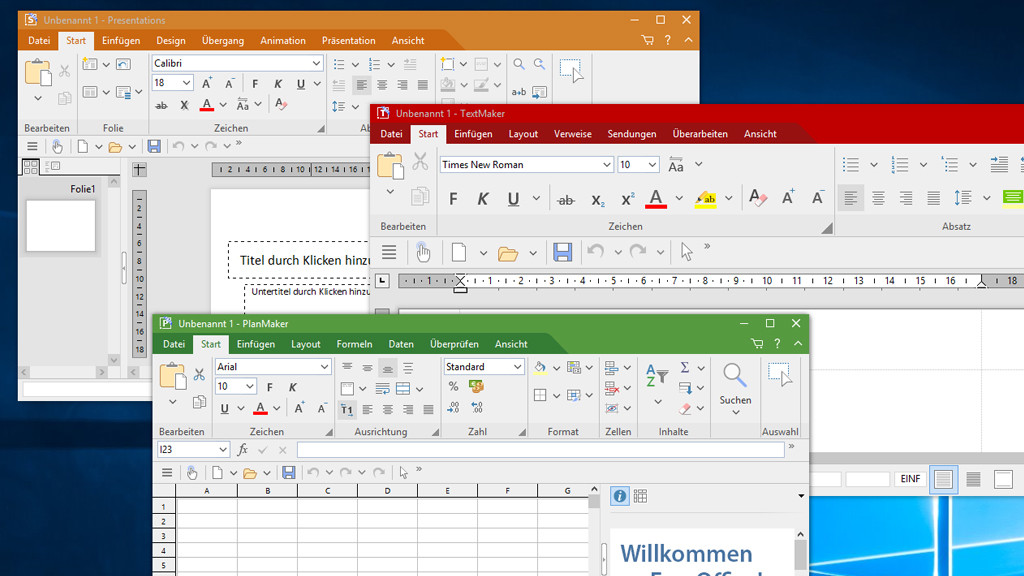Viewport: 1024px width, 576px height.
Task: Apply superscript formatting in TextMaker
Action: click(628, 199)
